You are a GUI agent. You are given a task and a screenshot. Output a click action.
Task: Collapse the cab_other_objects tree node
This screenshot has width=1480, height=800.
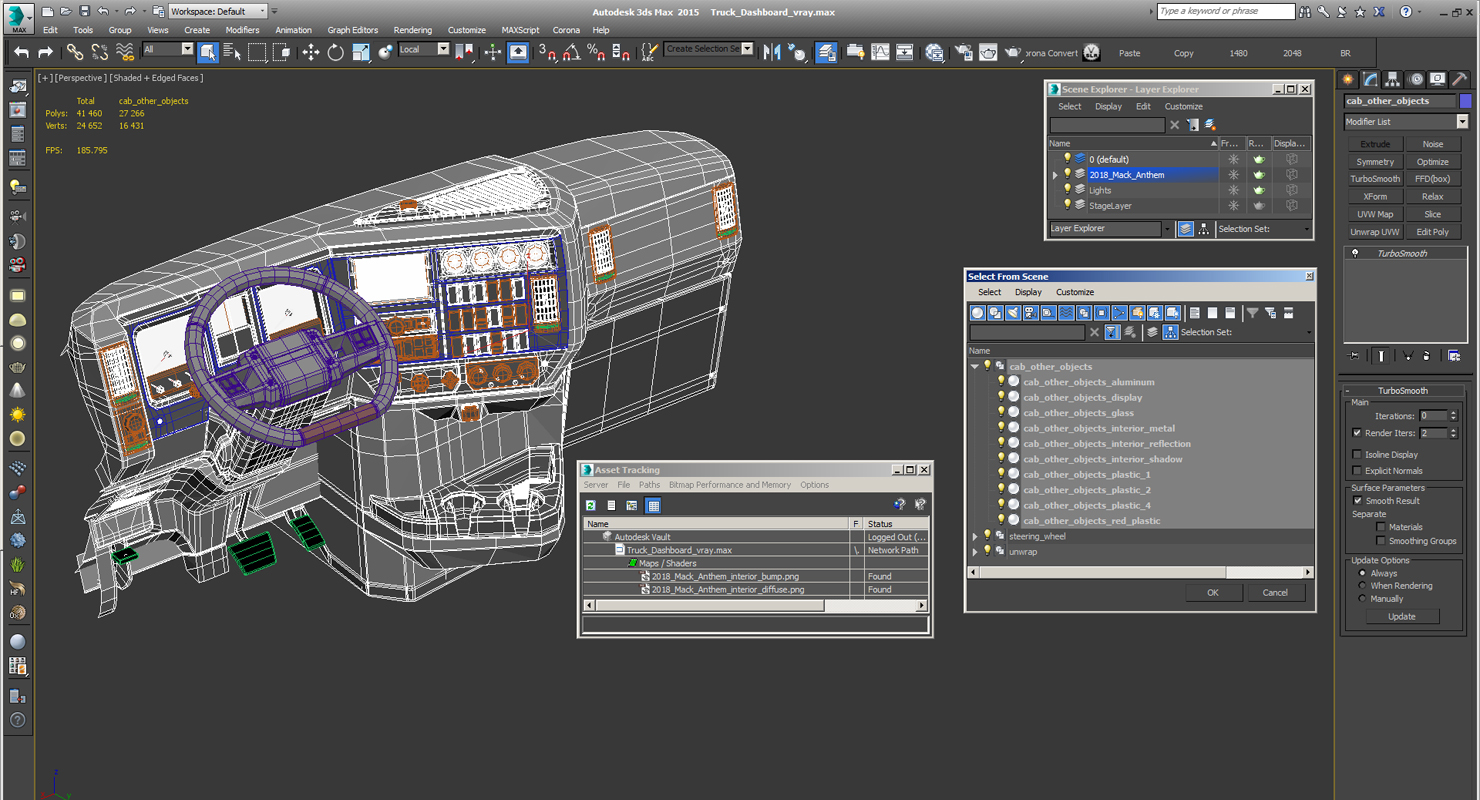click(x=975, y=366)
